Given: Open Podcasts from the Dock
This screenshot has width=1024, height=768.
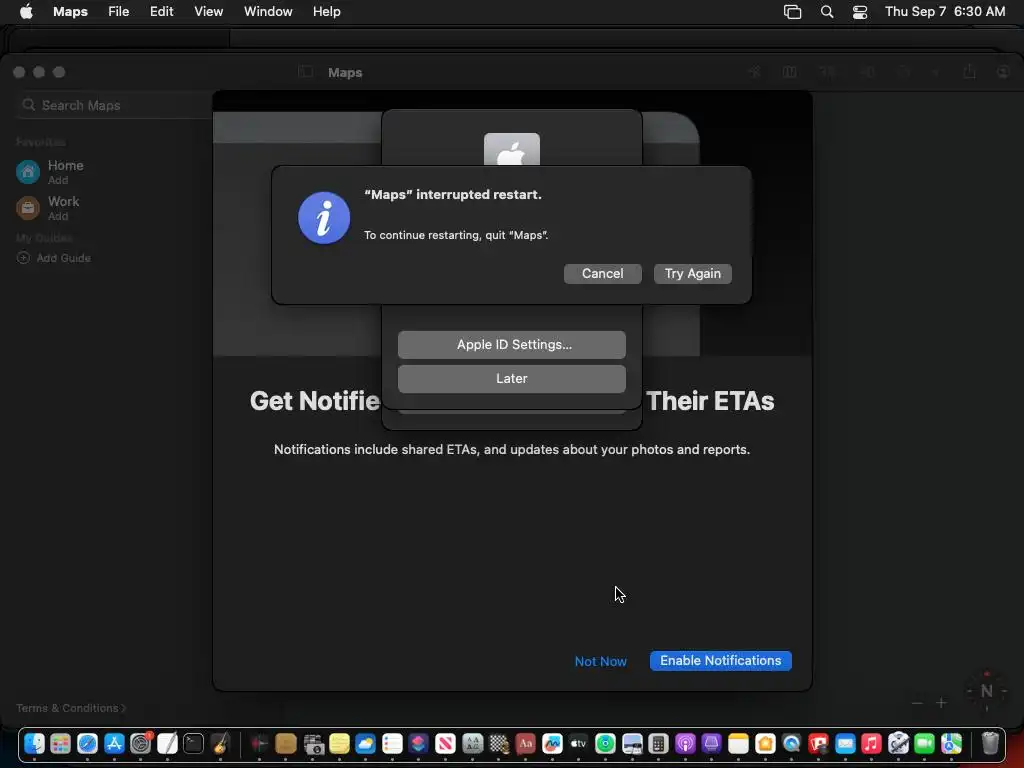Looking at the screenshot, I should [685, 744].
